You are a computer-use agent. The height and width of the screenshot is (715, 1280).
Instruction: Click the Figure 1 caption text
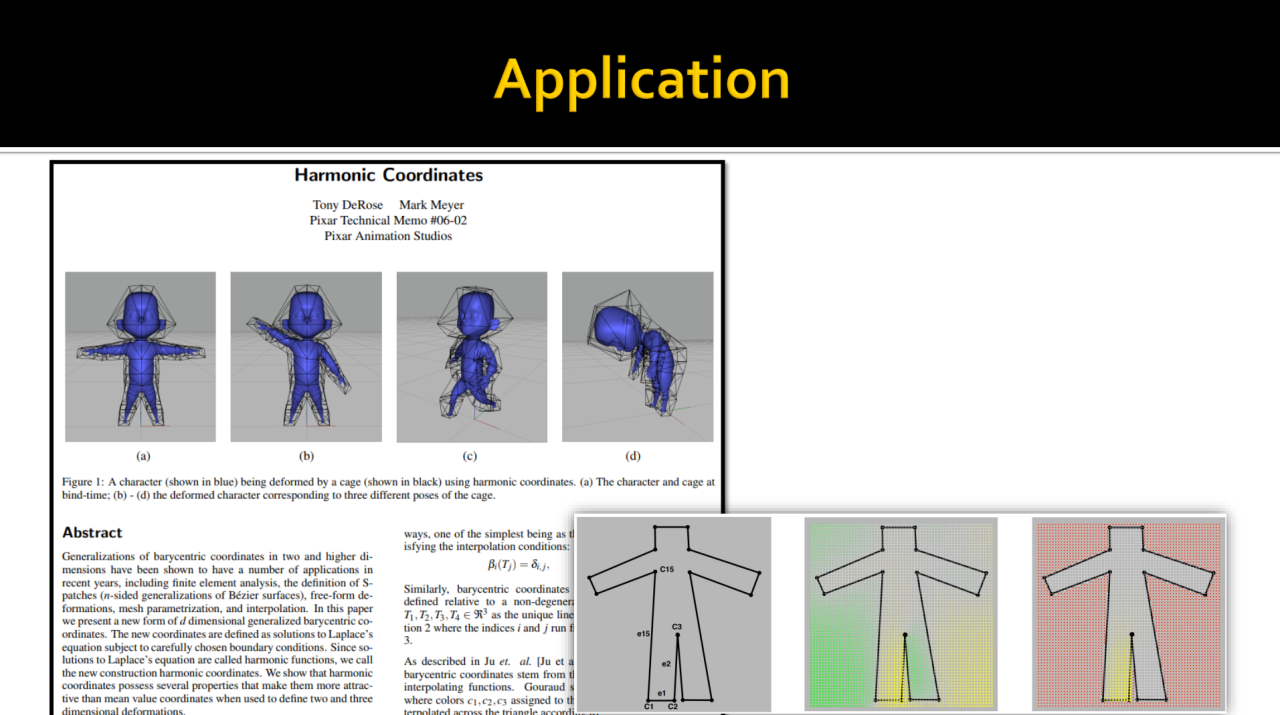[388, 488]
